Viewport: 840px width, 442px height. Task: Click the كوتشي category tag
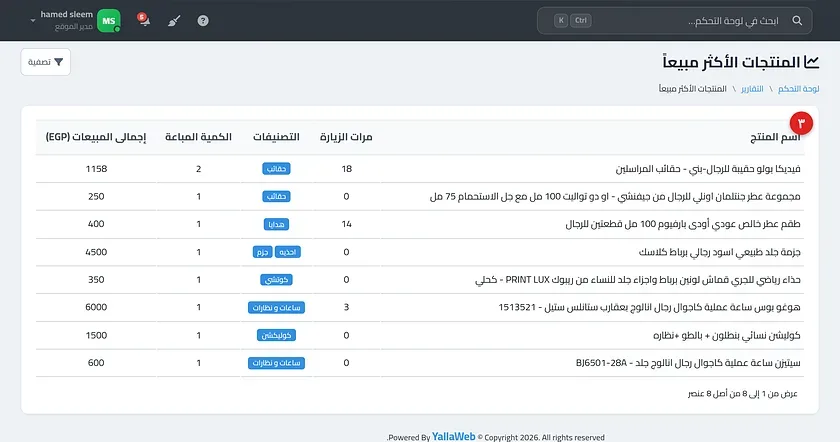[x=276, y=280]
